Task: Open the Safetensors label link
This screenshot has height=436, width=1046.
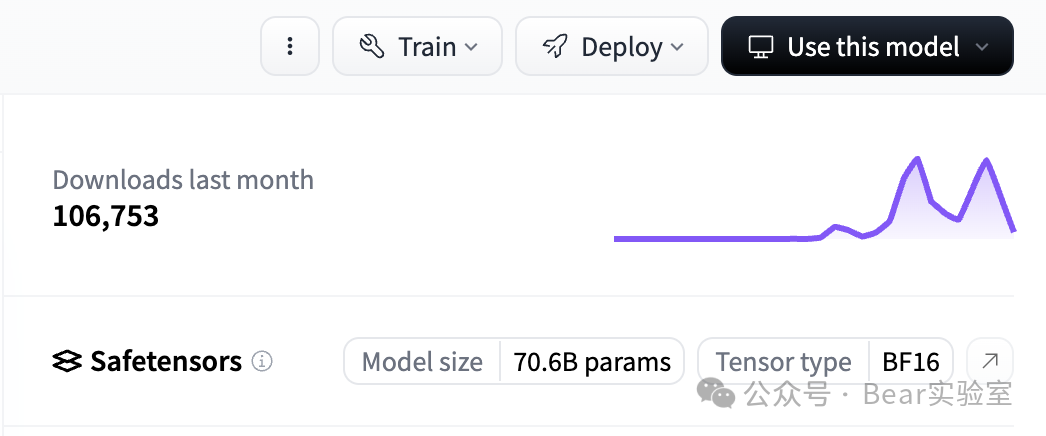Action: 166,361
